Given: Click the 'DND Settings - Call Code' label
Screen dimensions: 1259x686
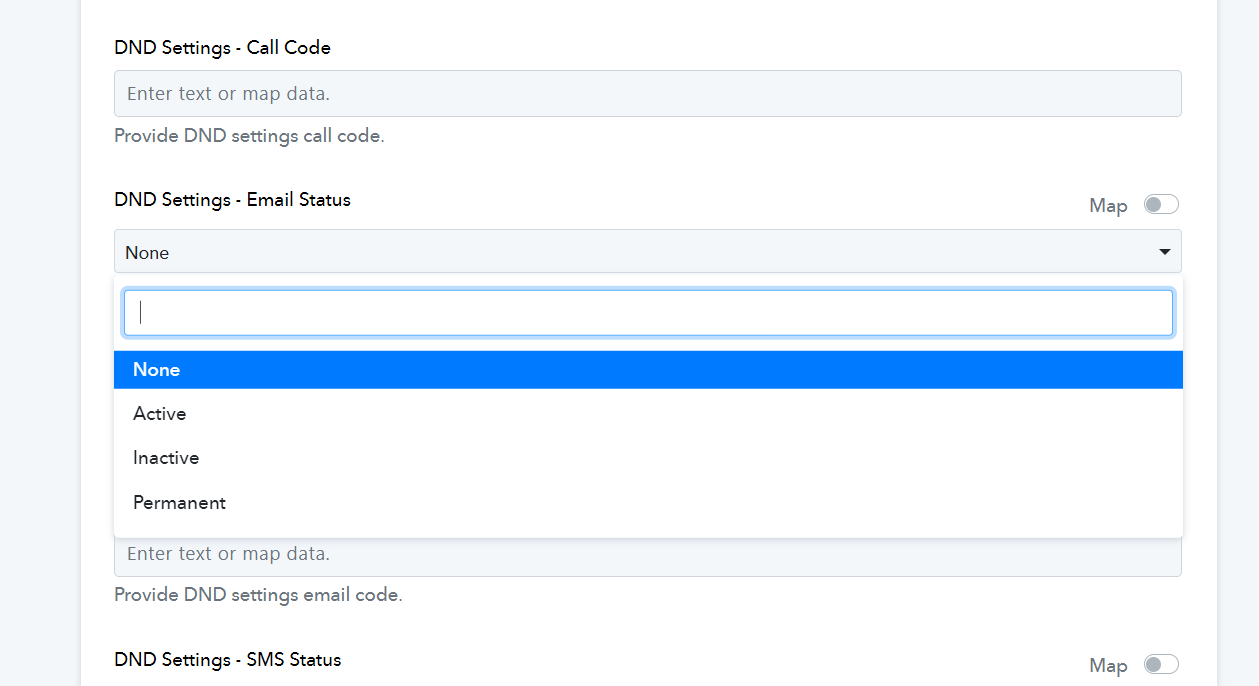Looking at the screenshot, I should point(222,48).
